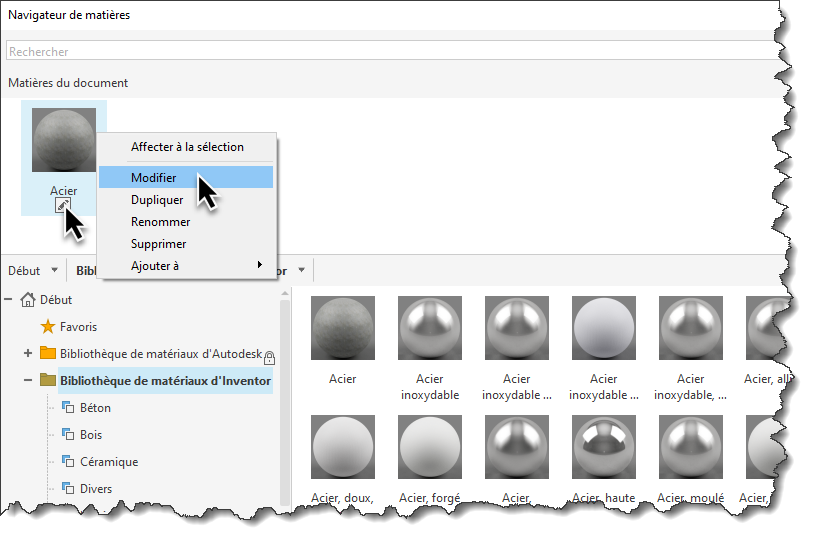Screen dimensions: 817x543
Task: Select the Acier document material thumbnail
Action: 64,140
